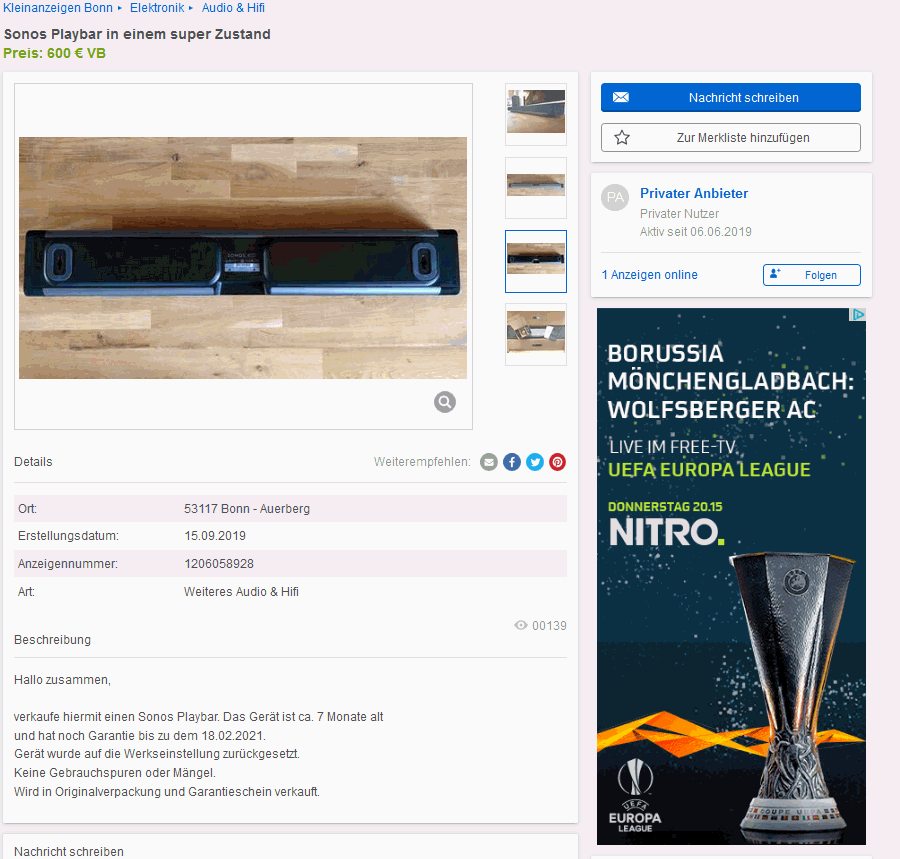Click the Erstellungsdatum value 15.09.2019
The width and height of the screenshot is (900, 859).
[x=215, y=536]
